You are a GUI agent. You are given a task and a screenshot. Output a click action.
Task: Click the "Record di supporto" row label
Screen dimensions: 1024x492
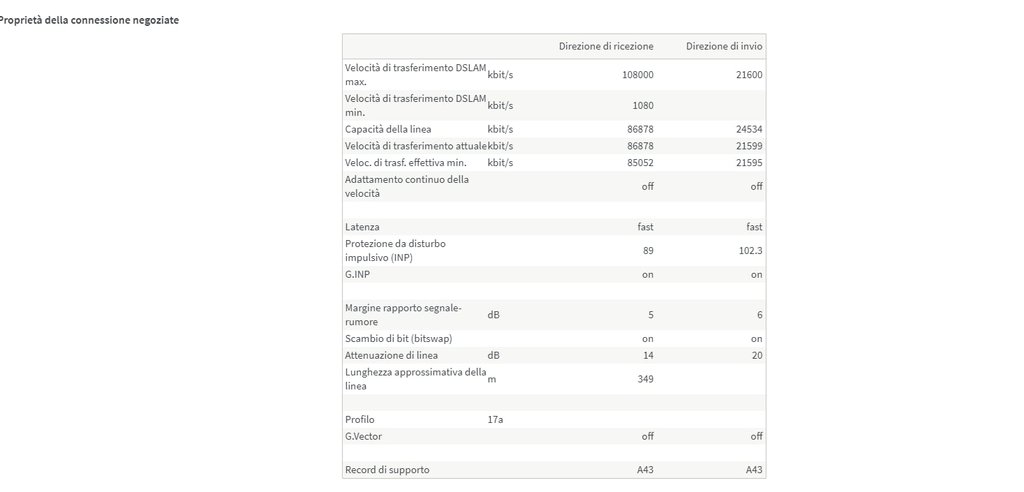(388, 469)
